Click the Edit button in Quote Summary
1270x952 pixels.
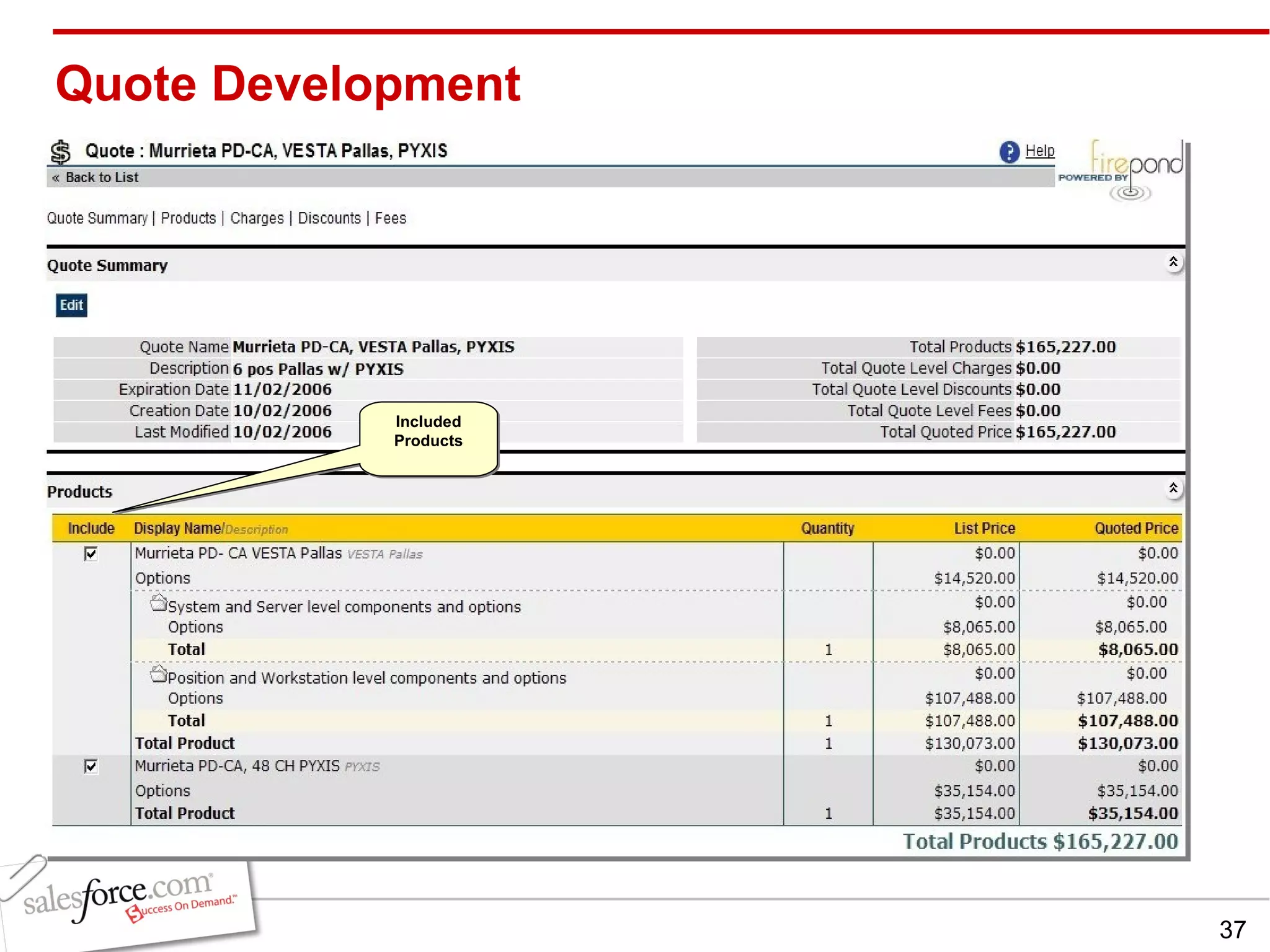click(71, 306)
